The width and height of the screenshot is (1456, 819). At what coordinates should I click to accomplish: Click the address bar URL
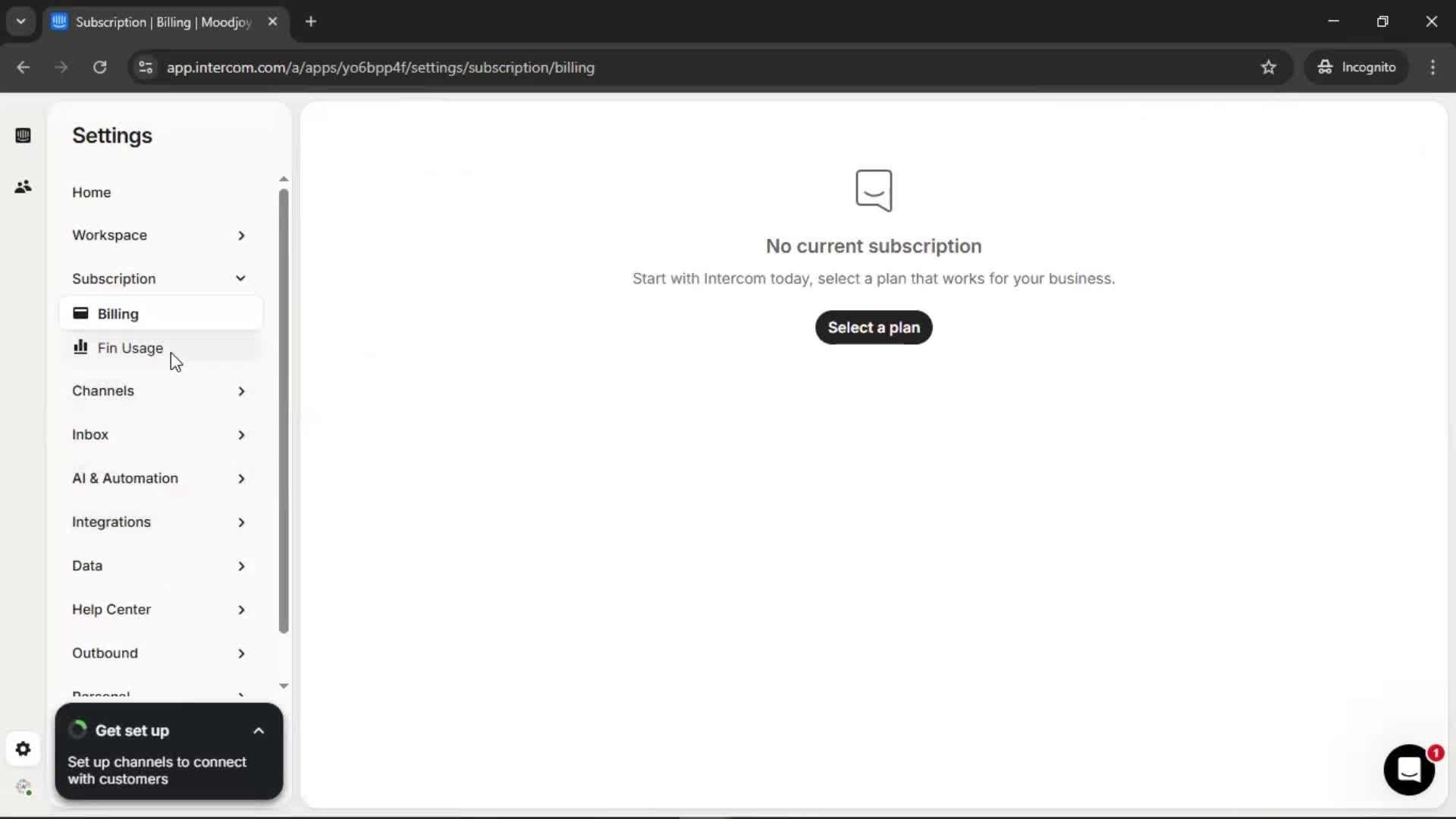[381, 67]
